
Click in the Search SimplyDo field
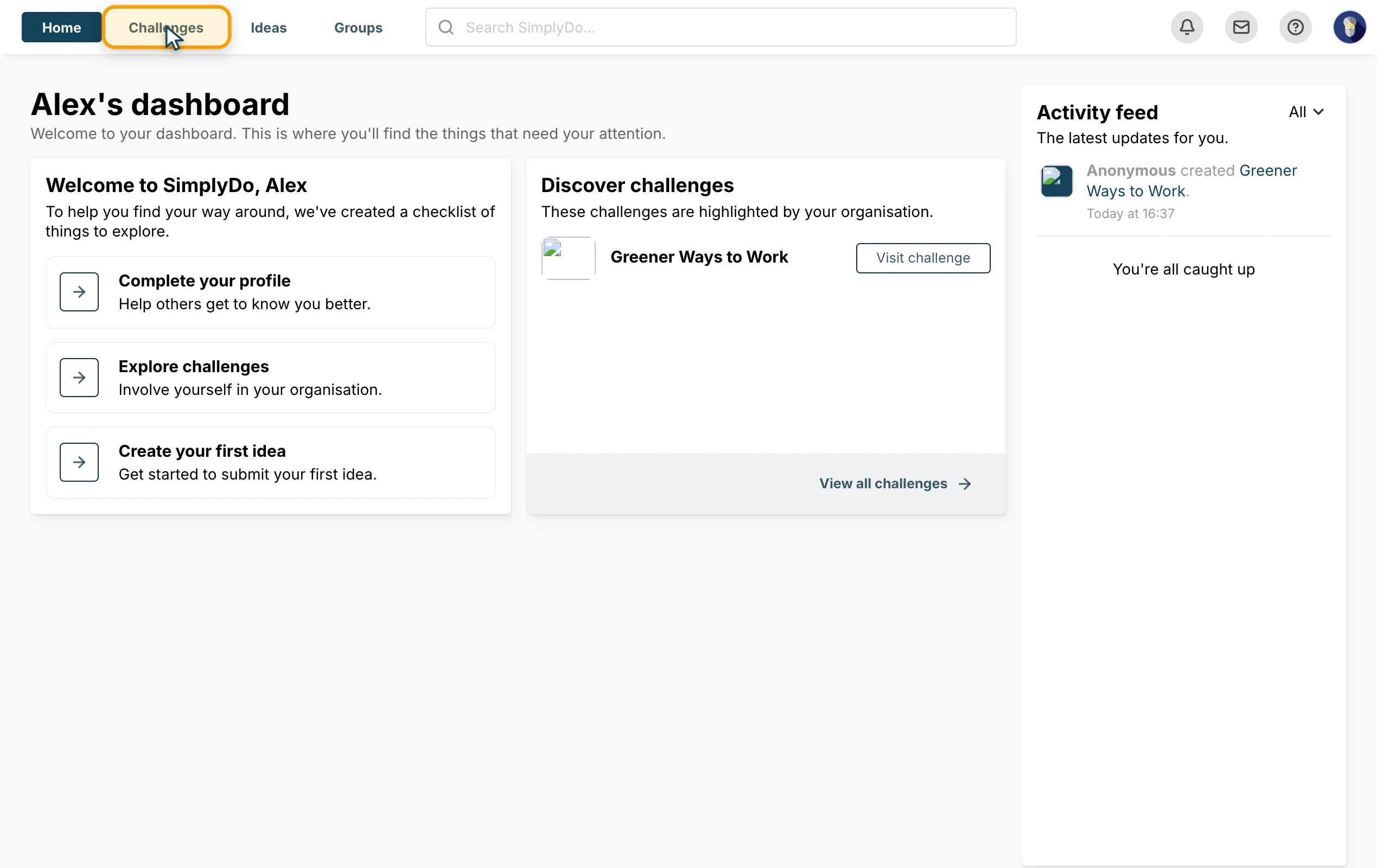(x=721, y=27)
